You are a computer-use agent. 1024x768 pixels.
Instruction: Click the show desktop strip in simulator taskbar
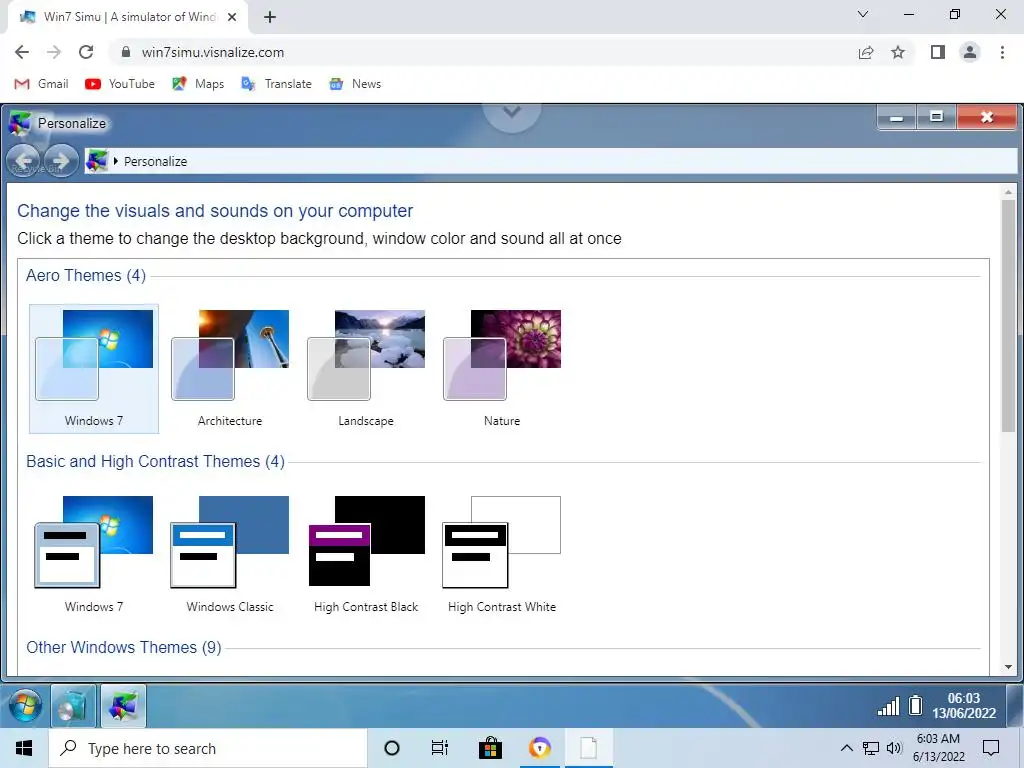[1015, 706]
